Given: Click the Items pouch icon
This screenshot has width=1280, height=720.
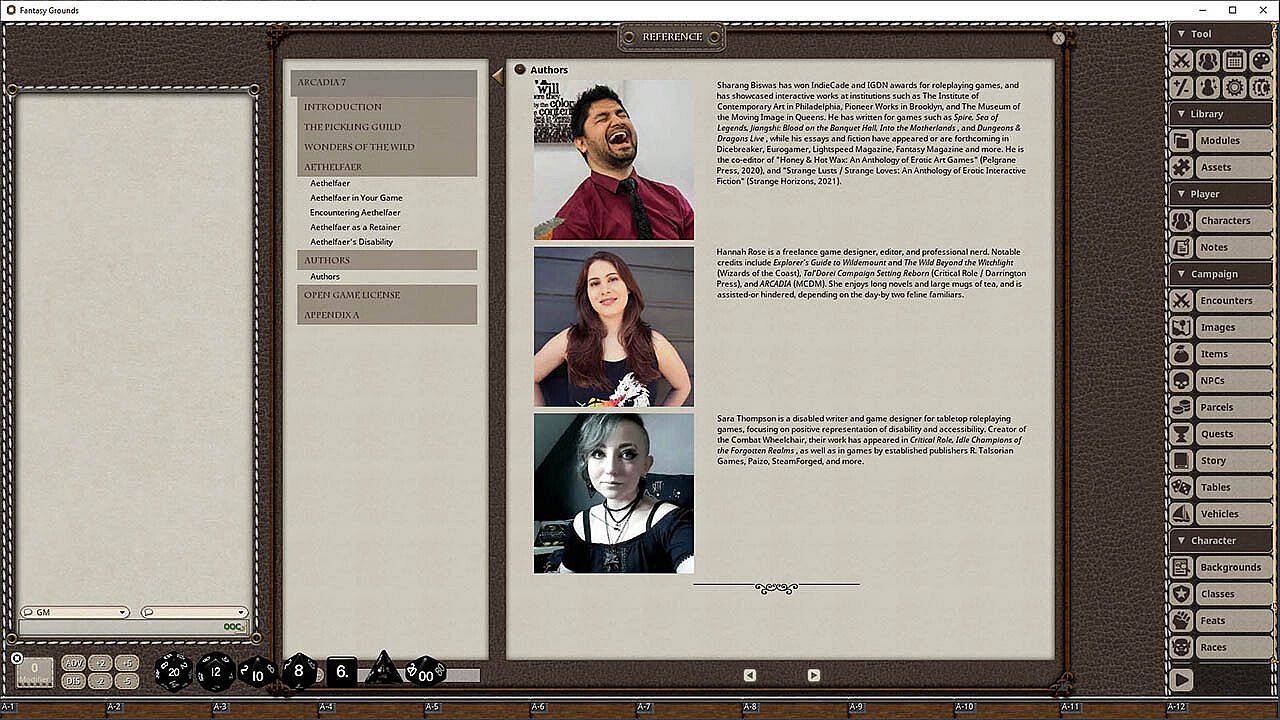Looking at the screenshot, I should (1181, 354).
